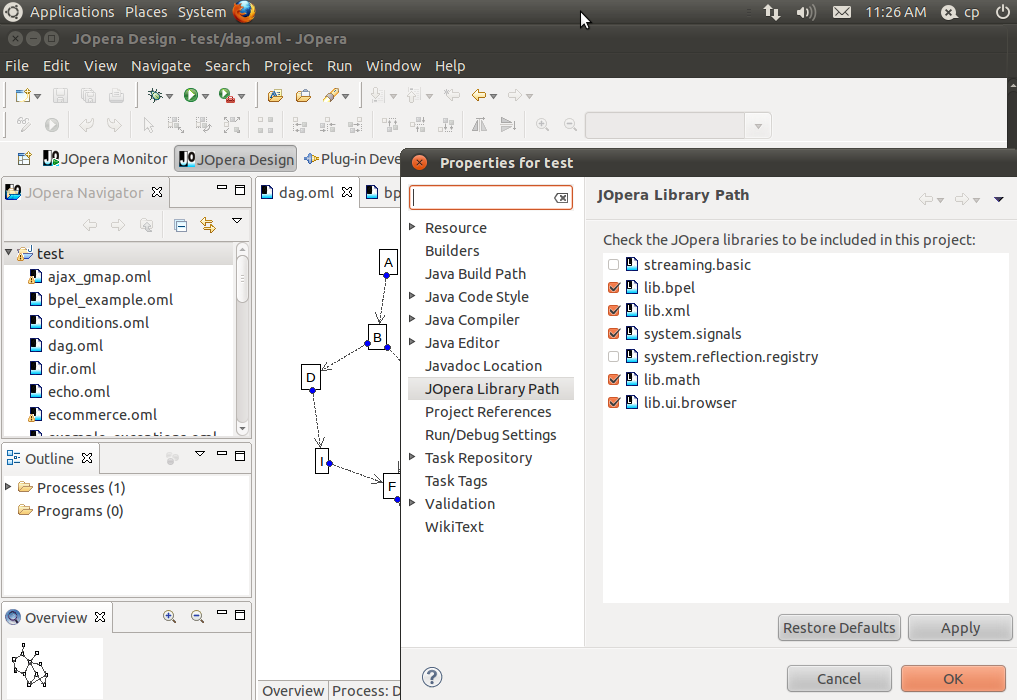Launch Firefox from the top panel
The width and height of the screenshot is (1017, 700).
tap(244, 12)
